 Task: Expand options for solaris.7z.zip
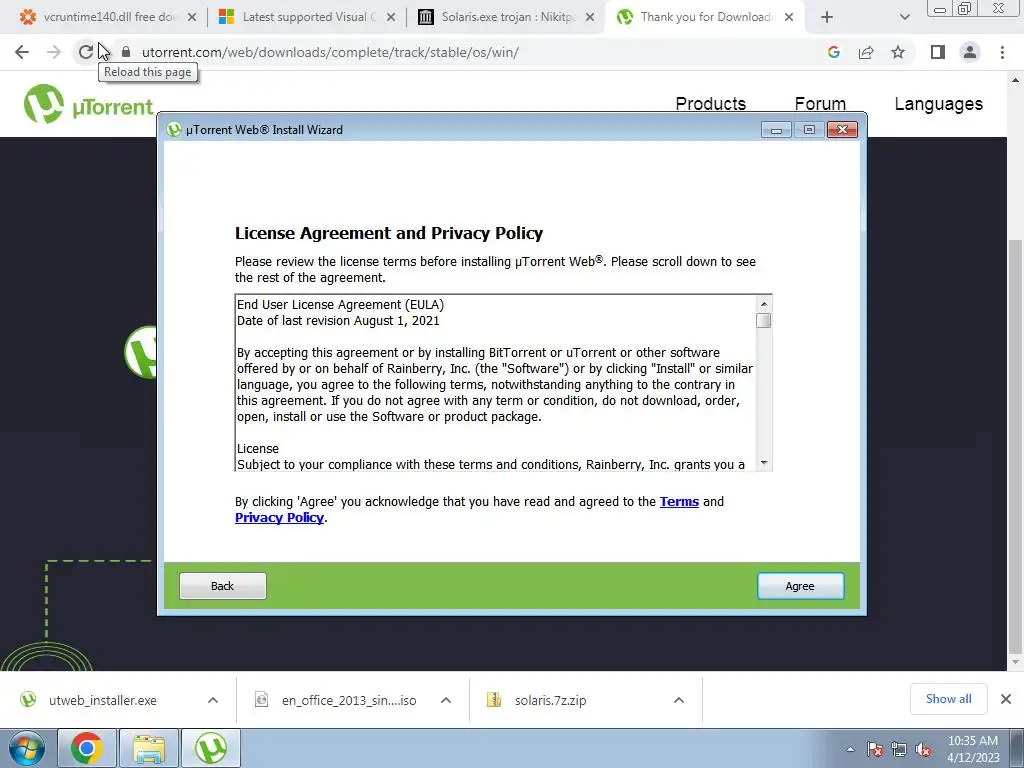(x=679, y=700)
